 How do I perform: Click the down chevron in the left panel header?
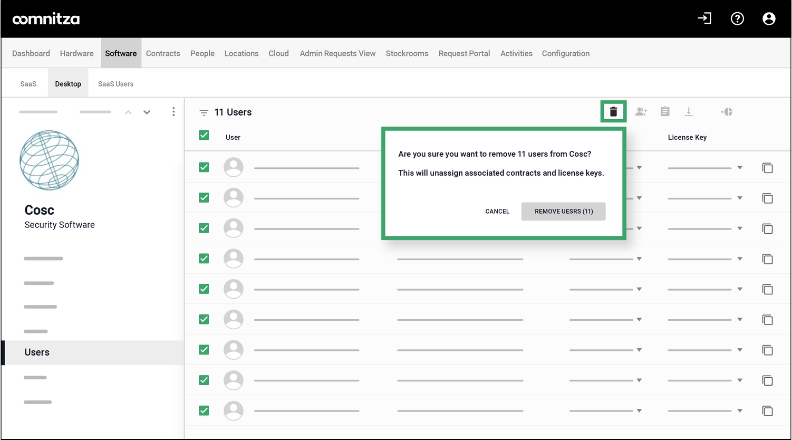147,112
